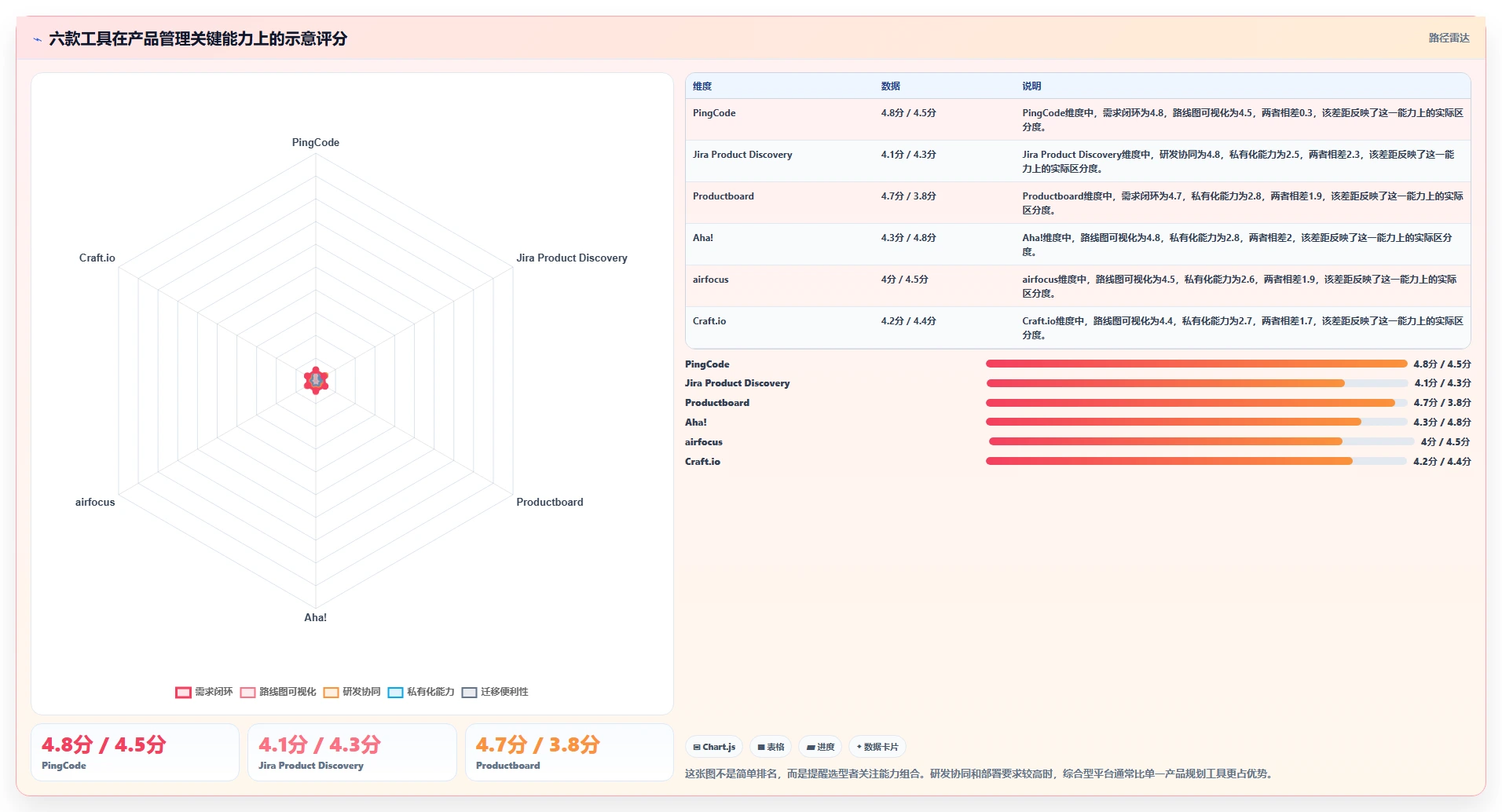1502x812 pixels.
Task: Click the 4.1分 / 4.3分 table cell
Action: 909,155
